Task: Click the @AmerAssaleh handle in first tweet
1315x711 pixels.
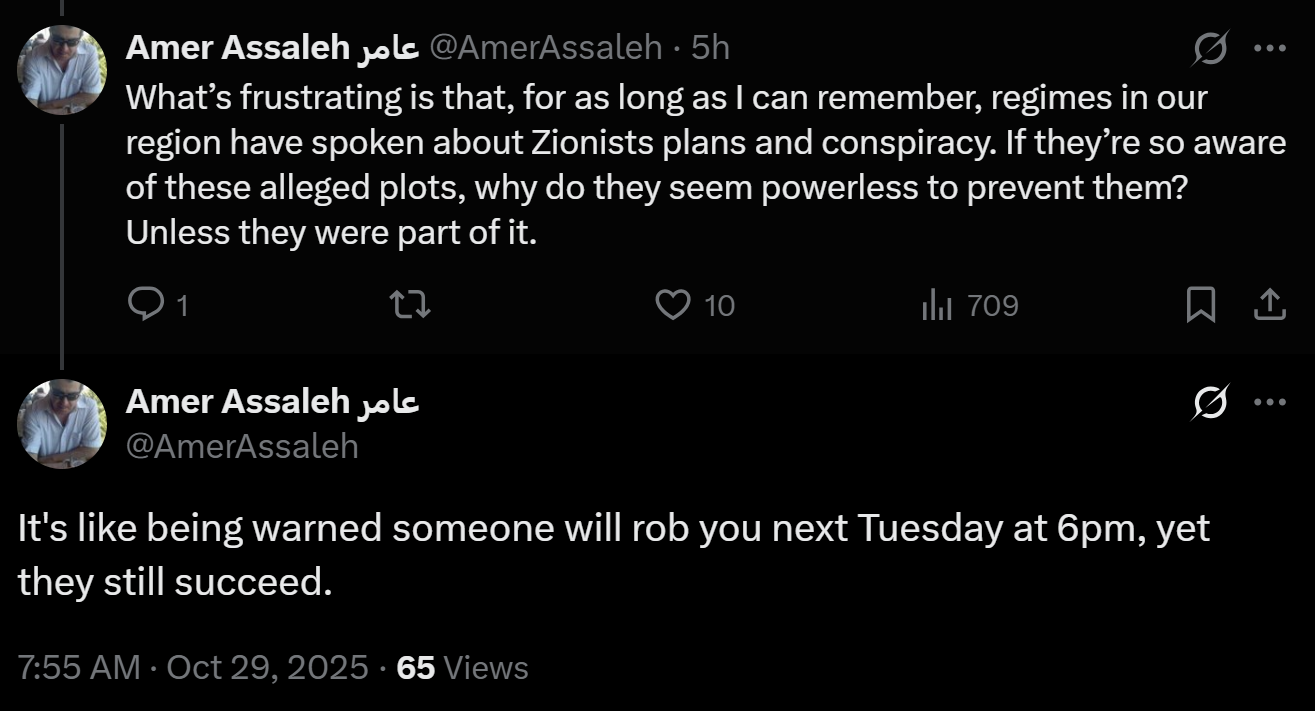Action: [546, 47]
